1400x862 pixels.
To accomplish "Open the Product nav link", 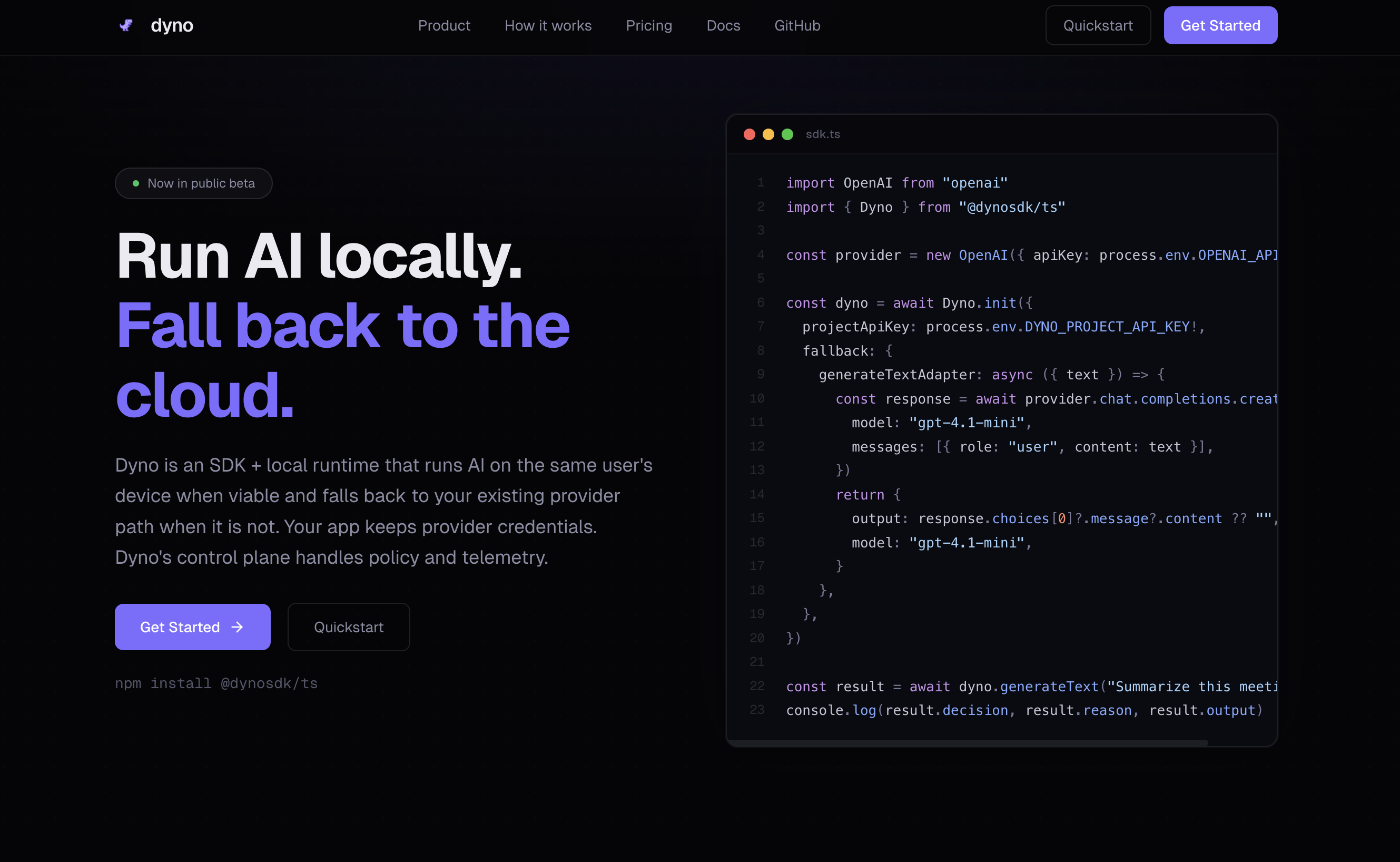I will click(x=444, y=26).
